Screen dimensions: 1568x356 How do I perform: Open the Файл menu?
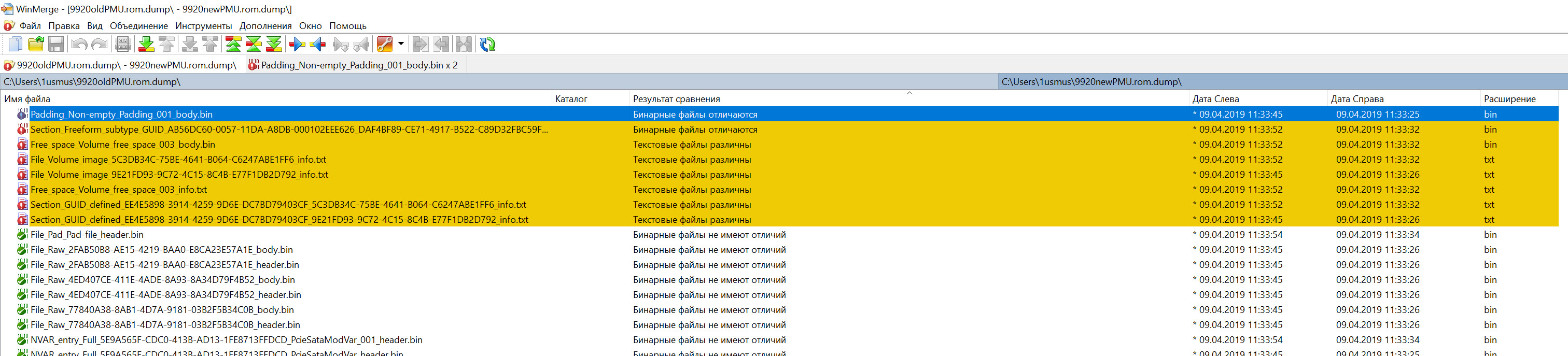30,25
